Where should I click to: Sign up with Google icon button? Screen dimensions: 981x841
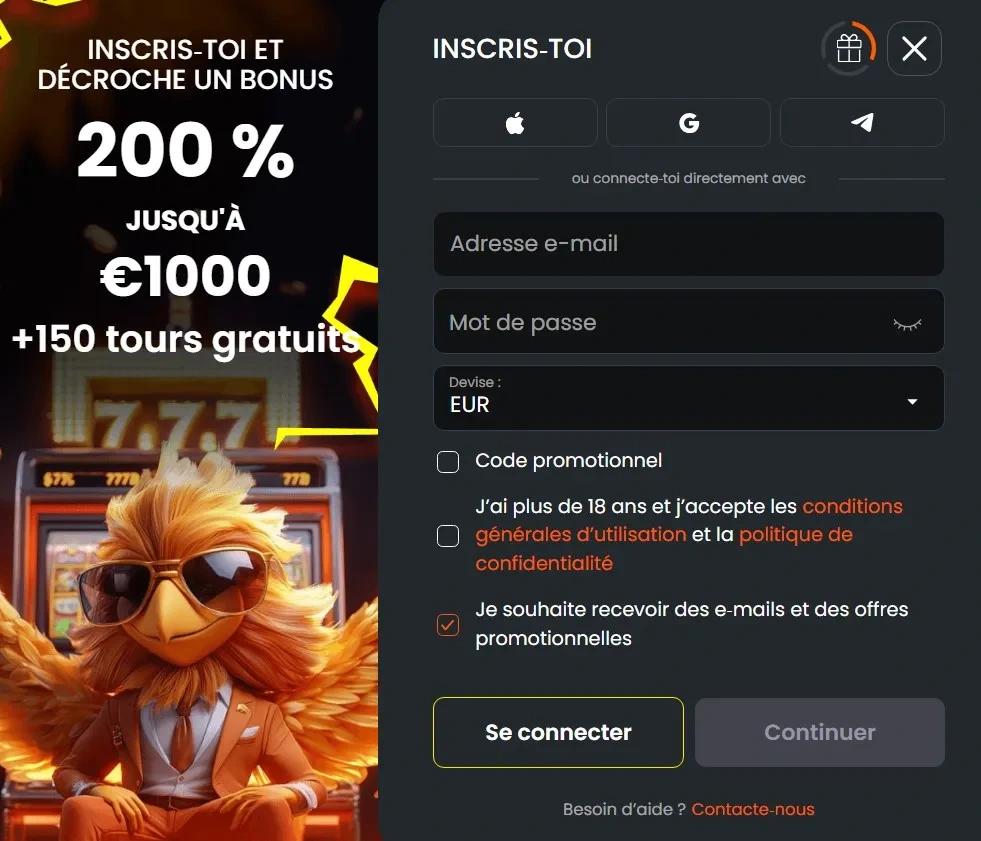pyautogui.click(x=688, y=123)
